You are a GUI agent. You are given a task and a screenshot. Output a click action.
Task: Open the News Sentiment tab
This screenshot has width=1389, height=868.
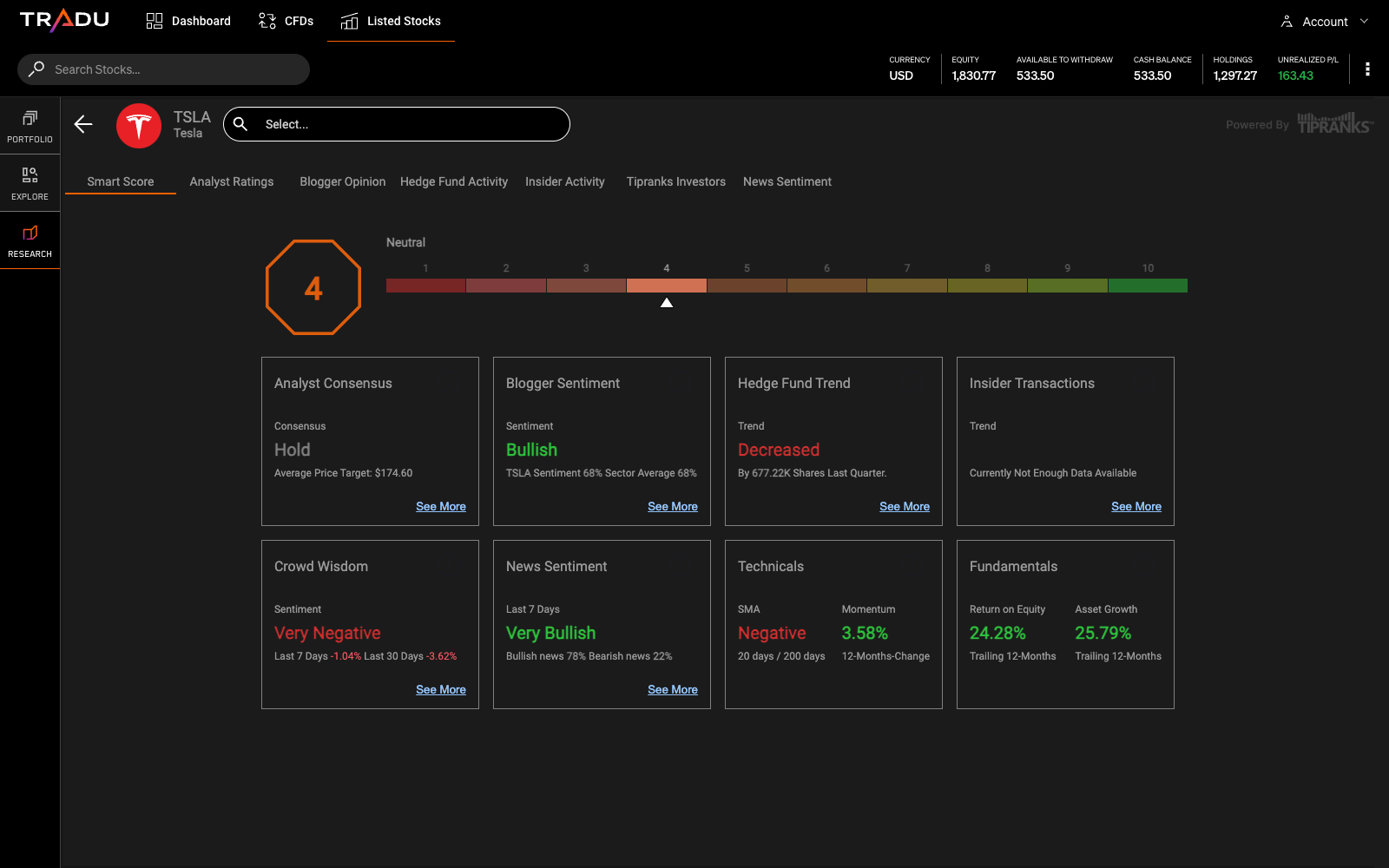787,181
